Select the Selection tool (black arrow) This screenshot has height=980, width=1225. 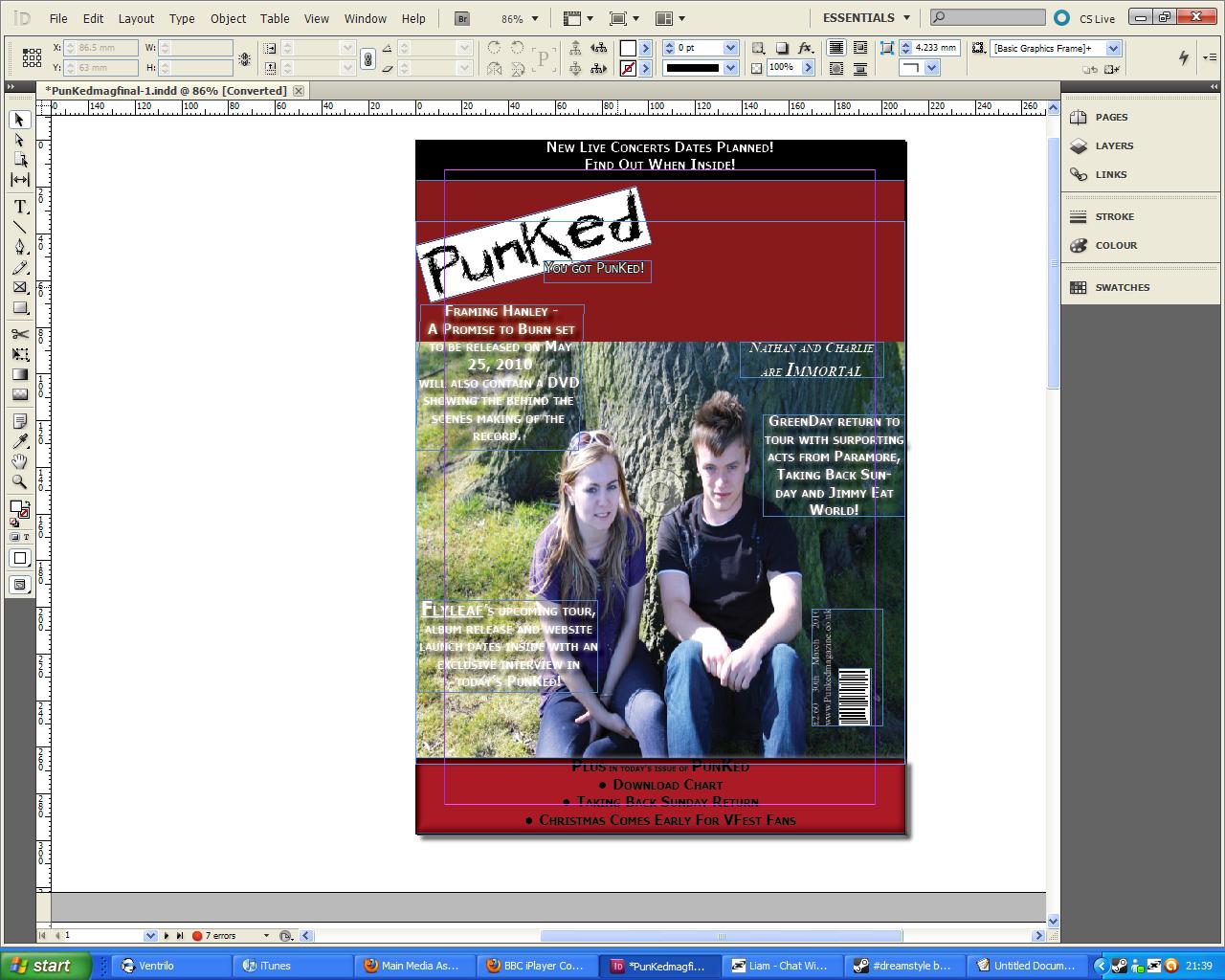(x=20, y=120)
